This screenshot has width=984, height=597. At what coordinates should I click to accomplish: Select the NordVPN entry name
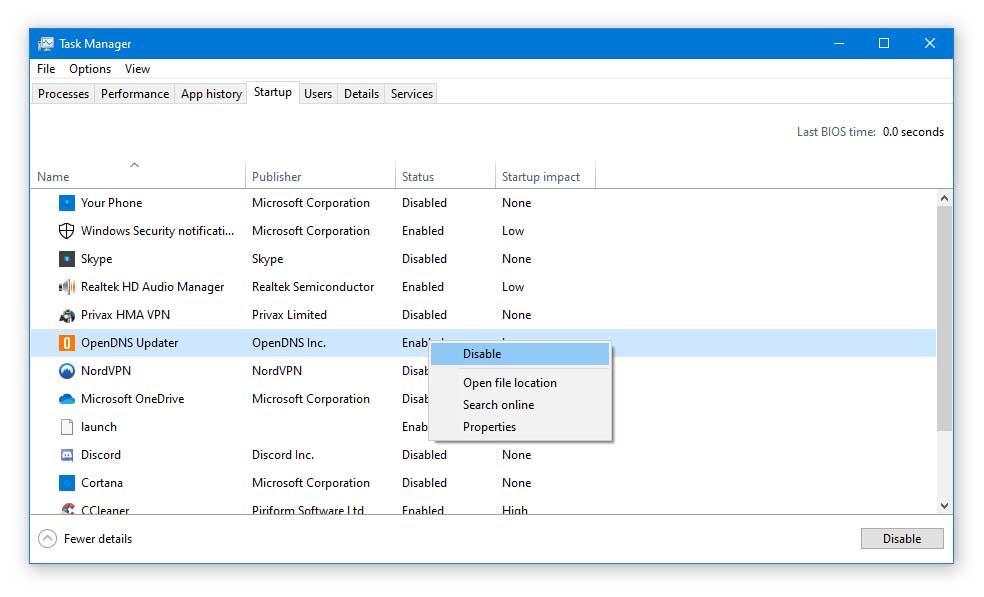(x=106, y=371)
